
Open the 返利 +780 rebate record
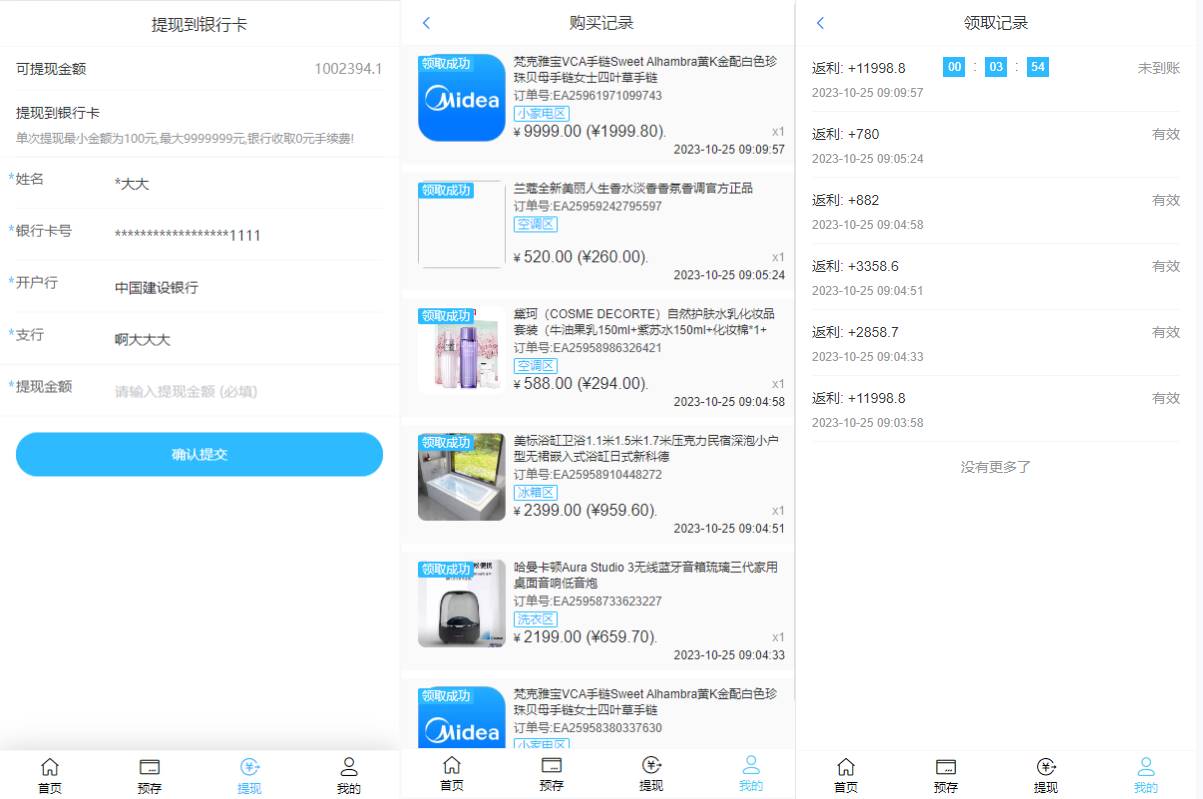995,145
